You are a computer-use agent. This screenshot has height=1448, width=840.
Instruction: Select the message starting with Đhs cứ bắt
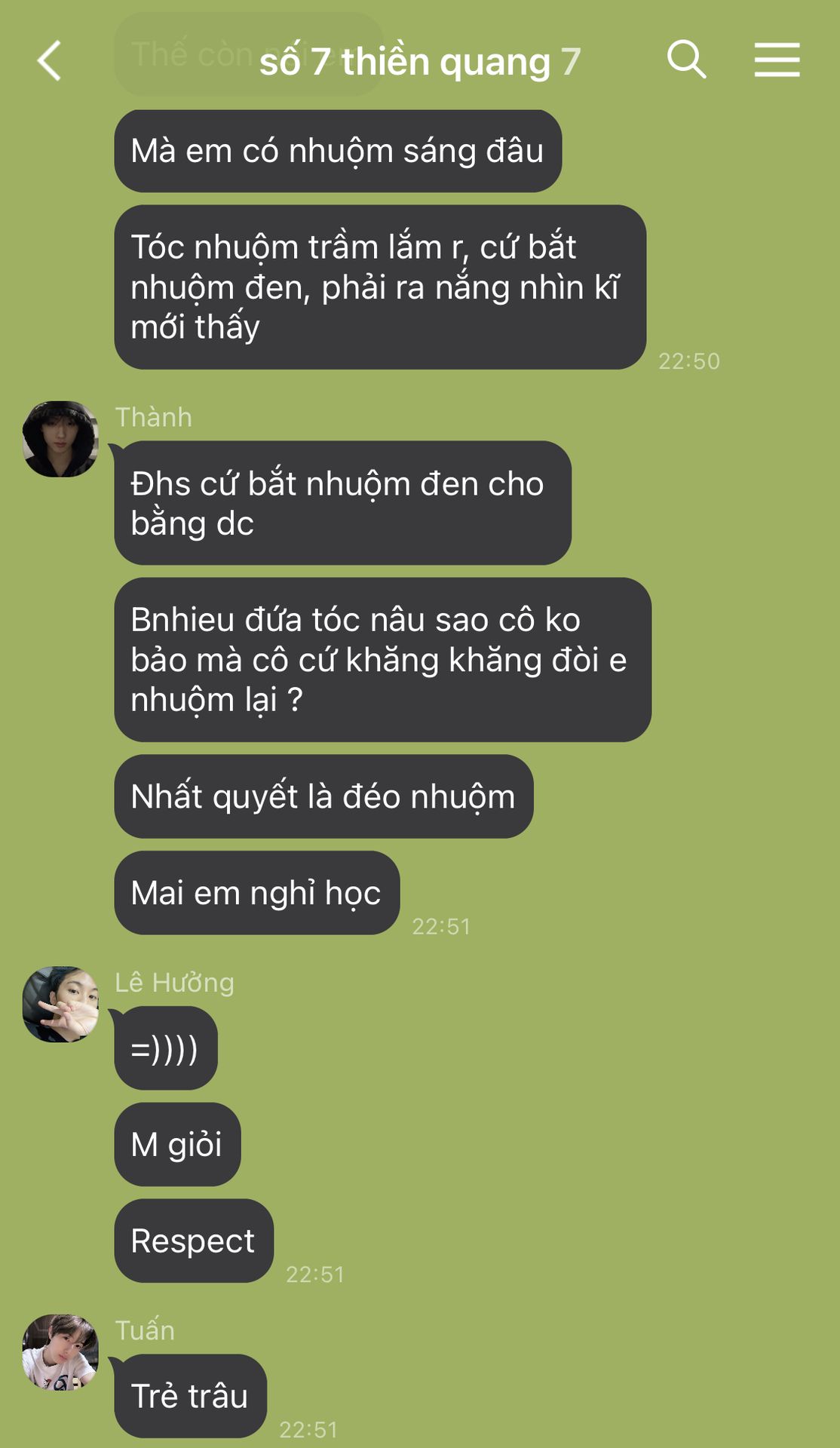pos(342,503)
